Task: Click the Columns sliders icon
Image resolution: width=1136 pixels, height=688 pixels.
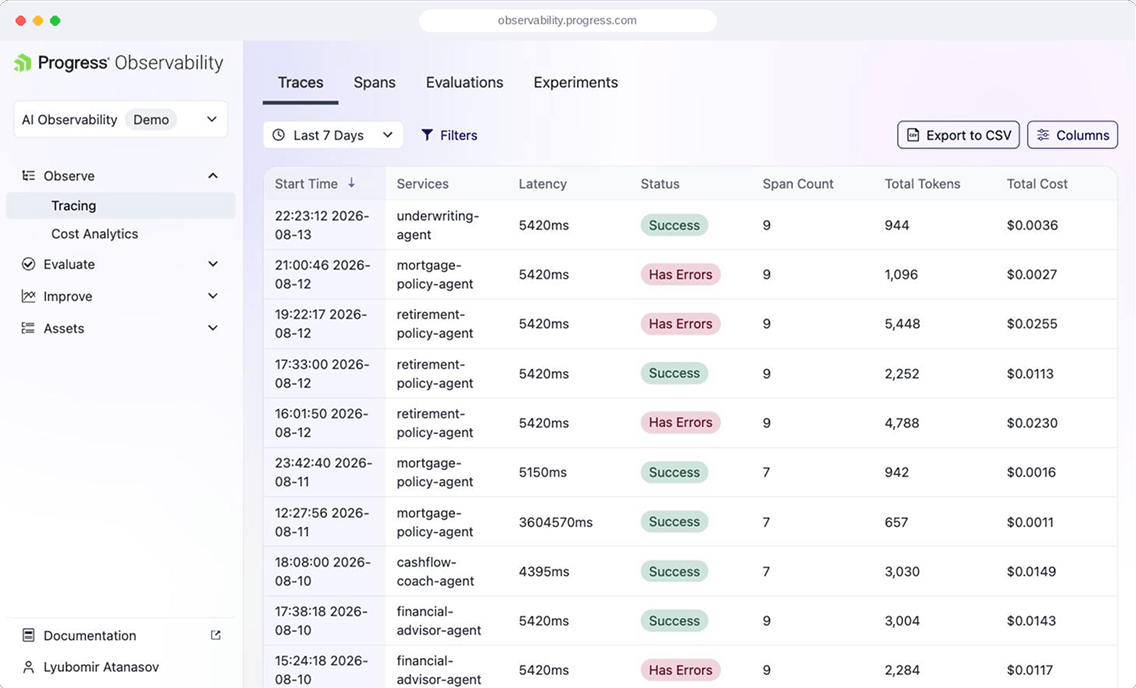Action: click(x=1043, y=135)
